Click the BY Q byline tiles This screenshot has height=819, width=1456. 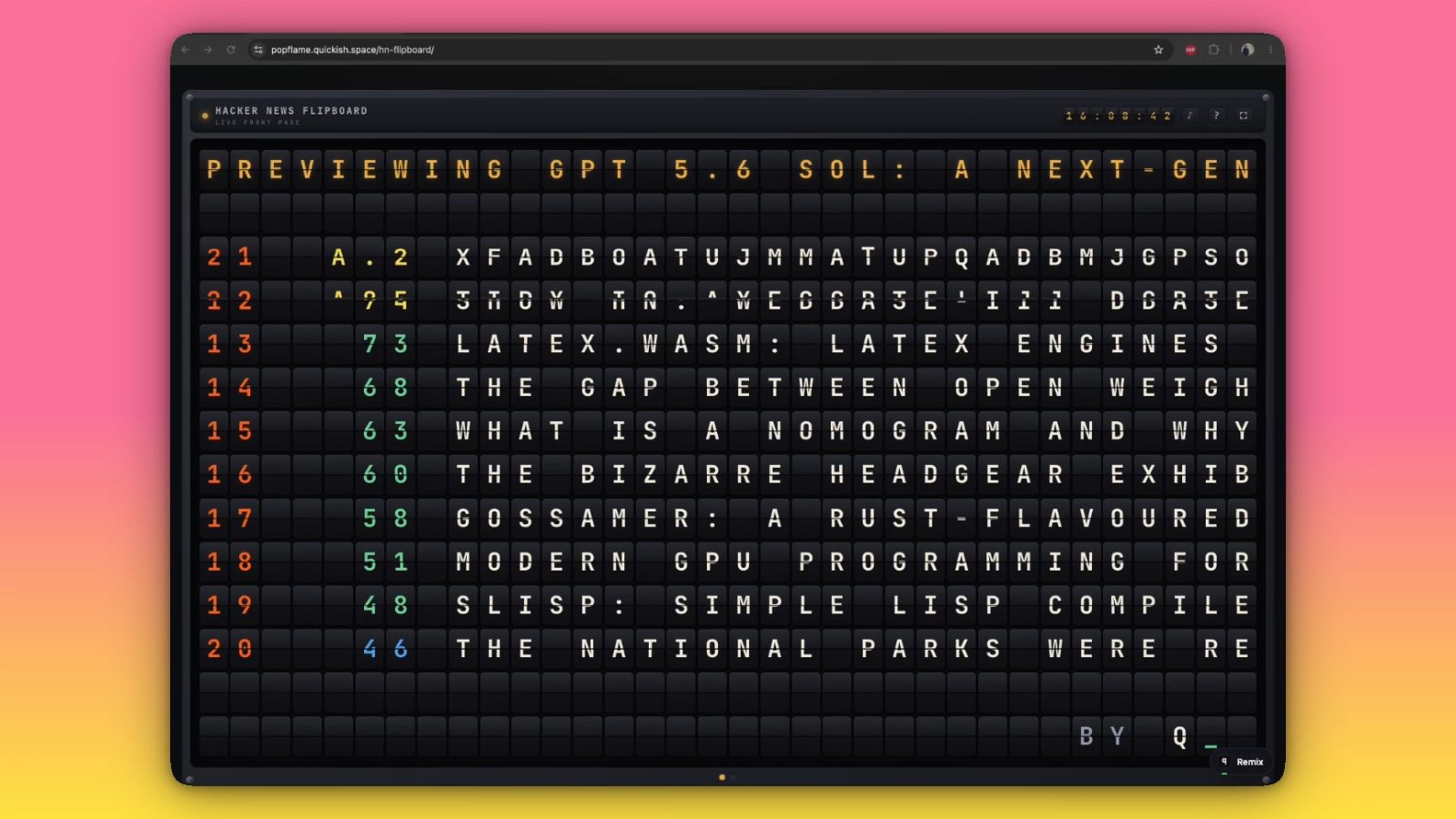[x=1133, y=736]
